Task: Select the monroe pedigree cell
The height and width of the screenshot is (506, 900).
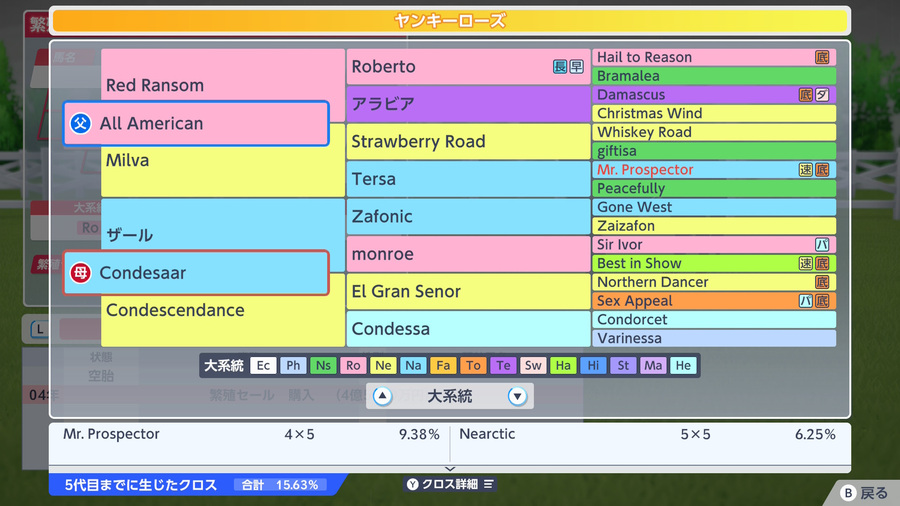Action: pos(468,254)
